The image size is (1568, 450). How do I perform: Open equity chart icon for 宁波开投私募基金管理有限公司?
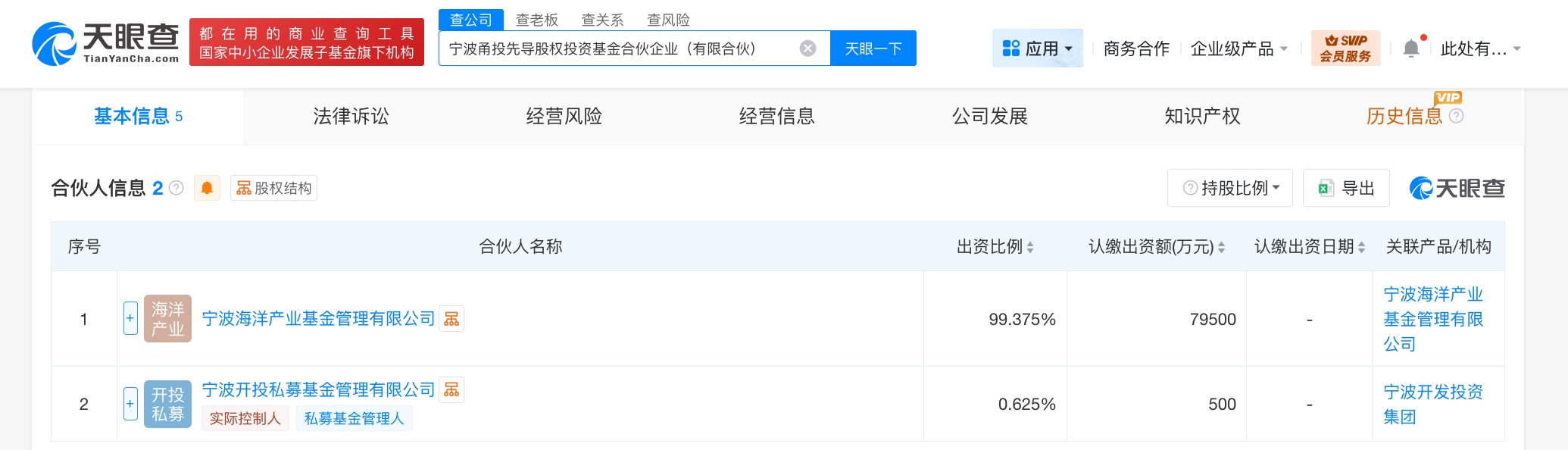pos(451,389)
